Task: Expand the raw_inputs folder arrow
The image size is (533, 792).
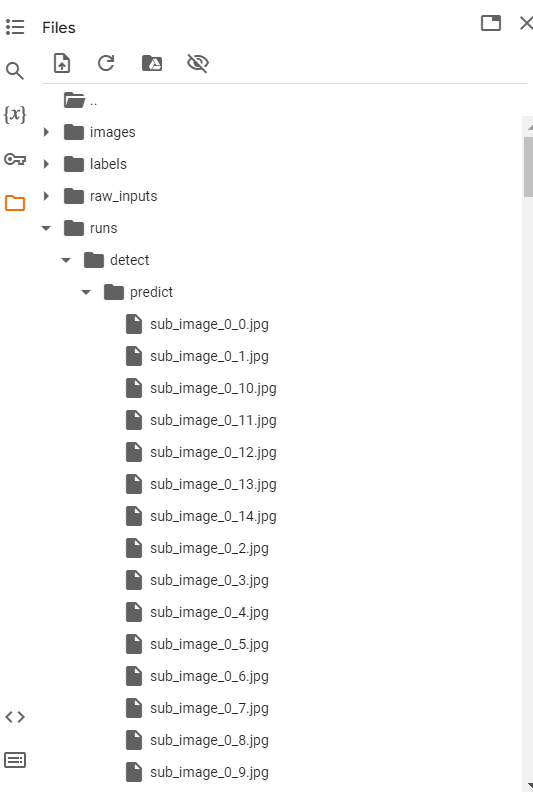Action: point(46,196)
